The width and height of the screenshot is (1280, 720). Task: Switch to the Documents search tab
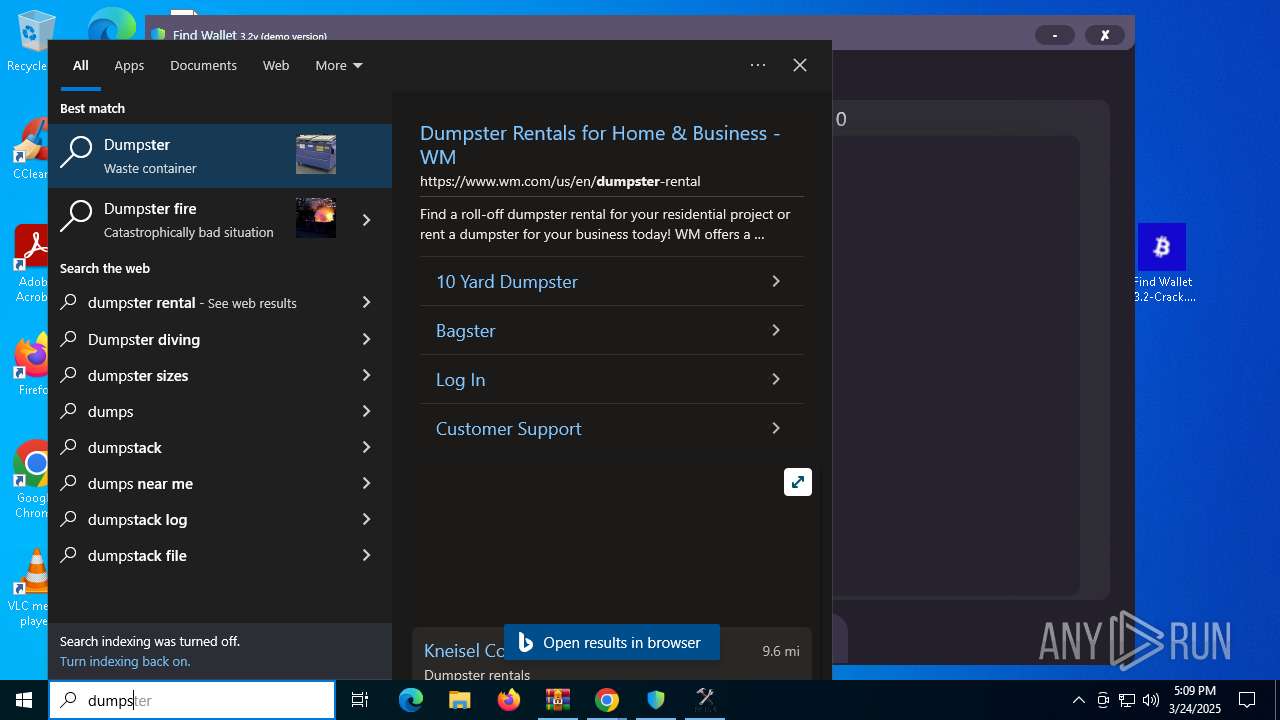(203, 65)
